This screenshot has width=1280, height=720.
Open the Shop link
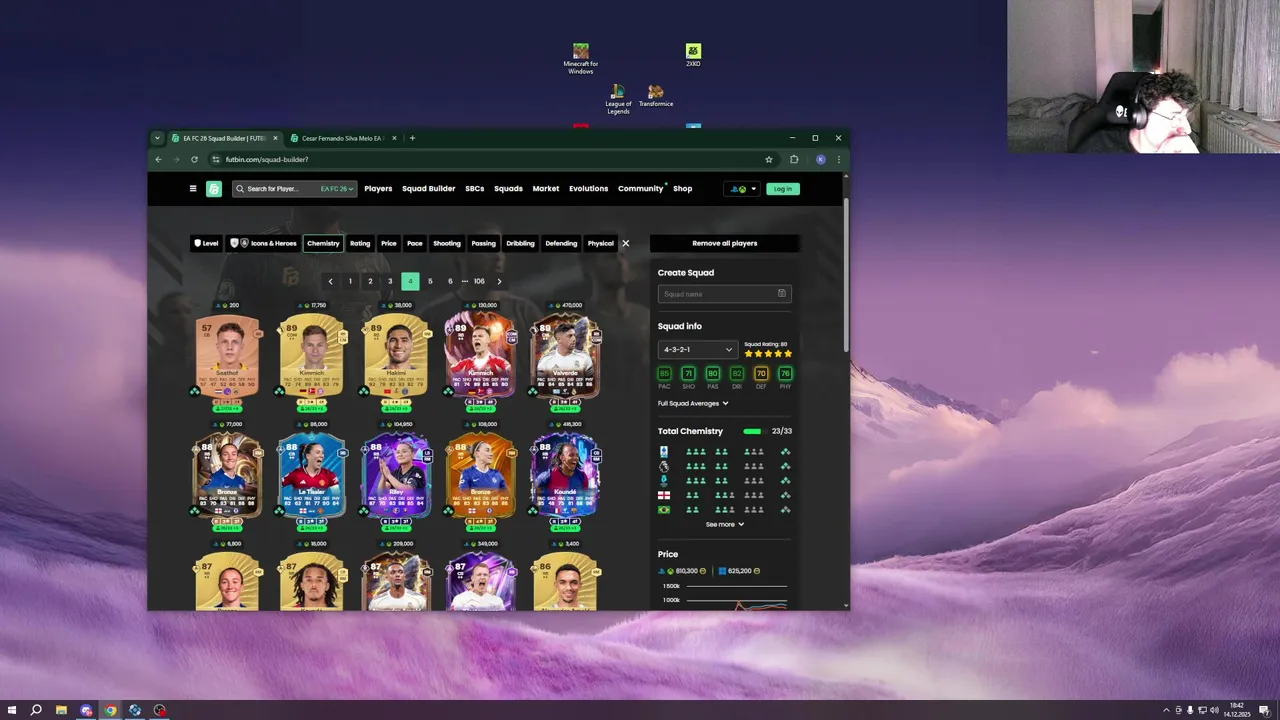pos(683,189)
